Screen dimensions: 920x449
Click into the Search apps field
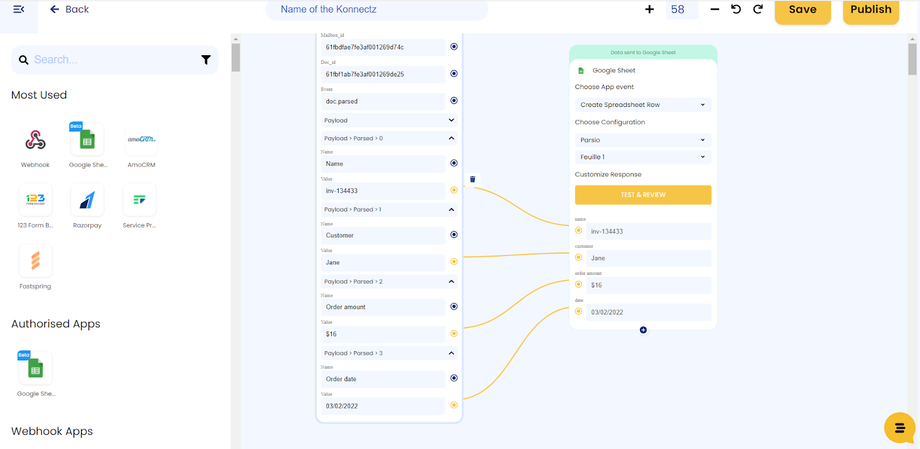[110, 60]
